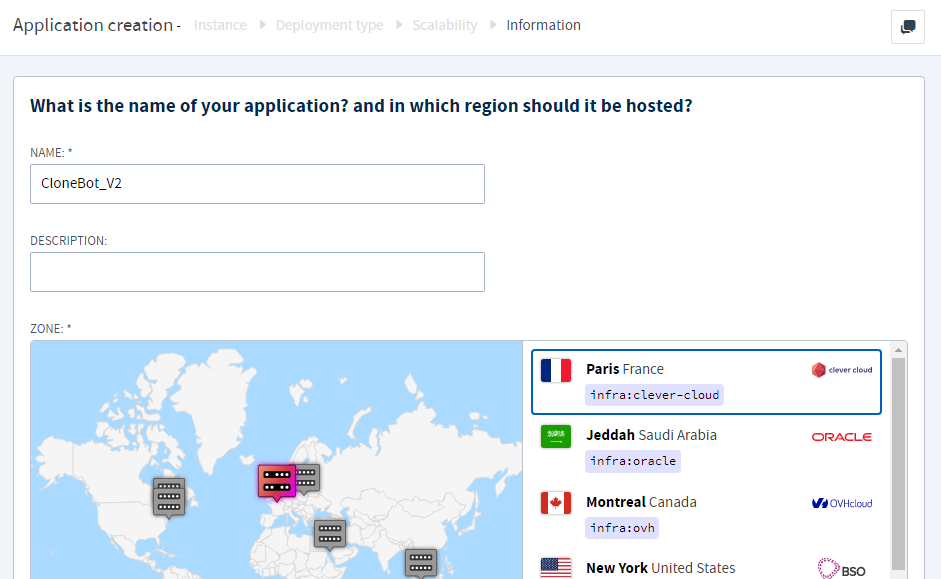Click the infra:clever-cloud tag

tap(654, 395)
